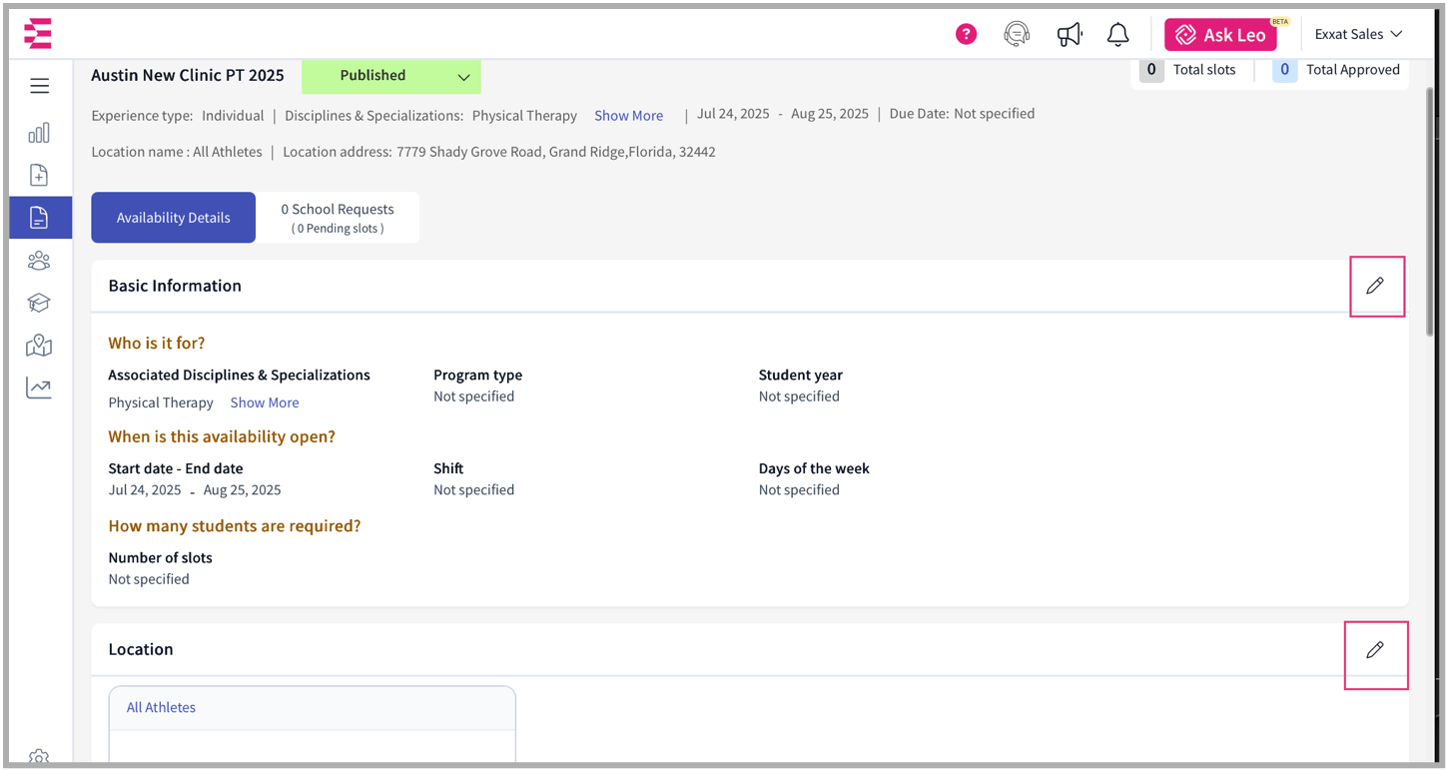Select the Availability Details tab
This screenshot has width=1451, height=770.
click(x=173, y=217)
